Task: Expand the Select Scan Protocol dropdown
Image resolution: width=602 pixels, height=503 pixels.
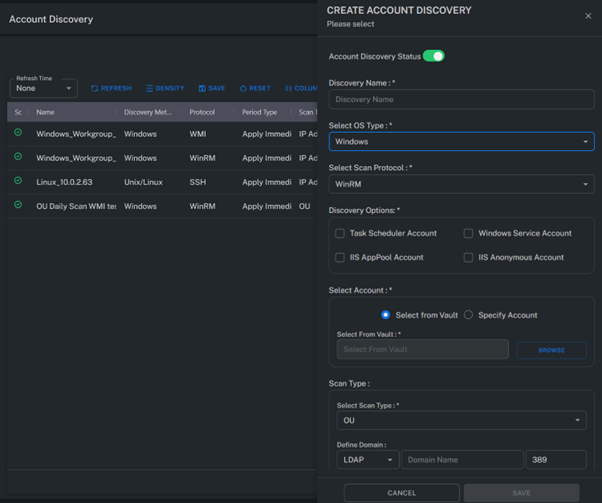Action: pos(461,184)
